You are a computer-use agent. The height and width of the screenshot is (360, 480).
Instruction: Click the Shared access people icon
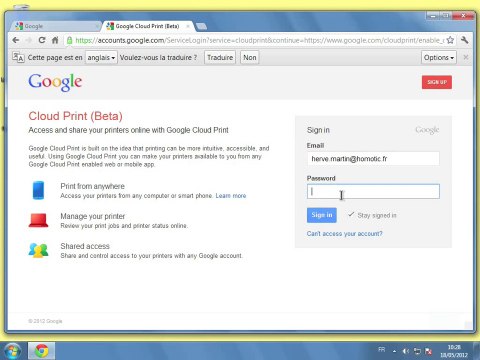click(38, 250)
